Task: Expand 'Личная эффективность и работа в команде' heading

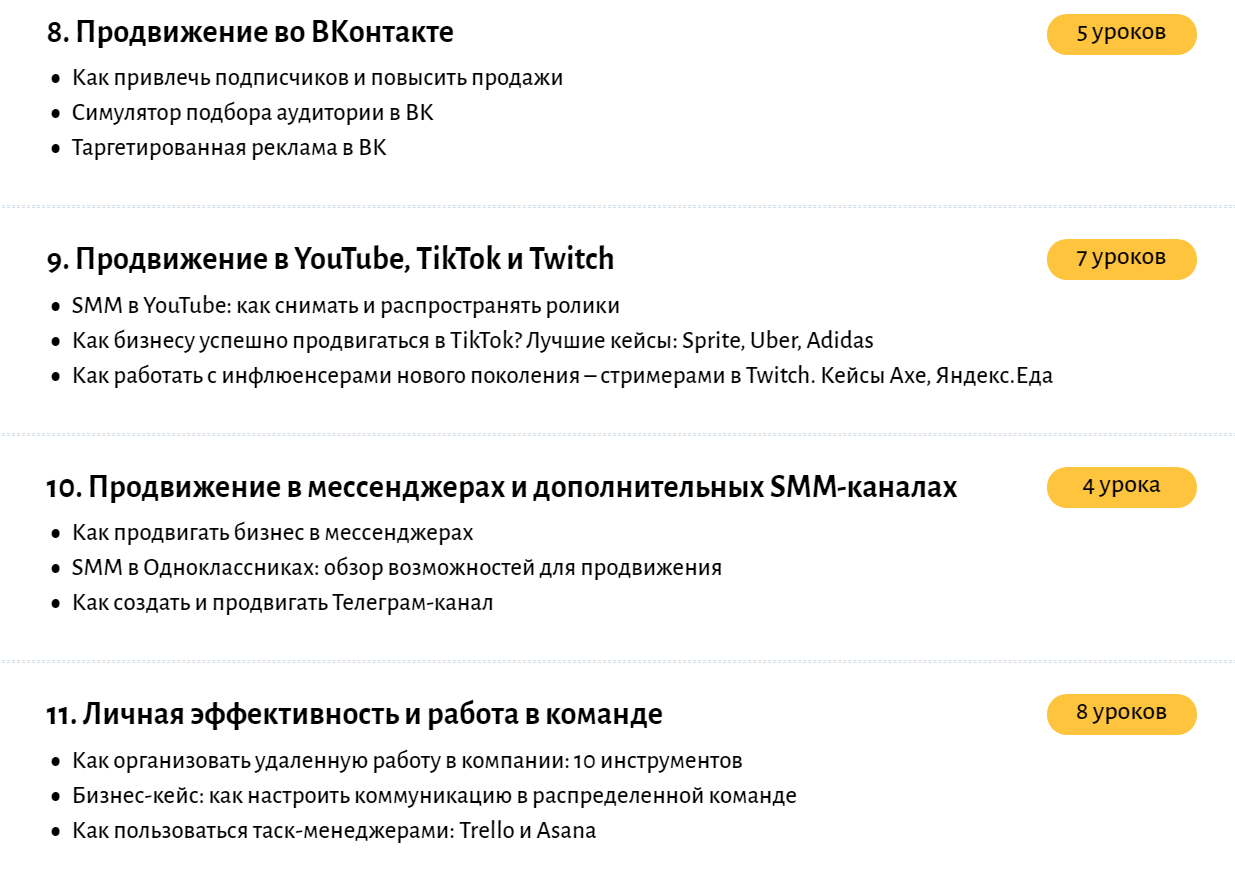Action: coord(354,715)
